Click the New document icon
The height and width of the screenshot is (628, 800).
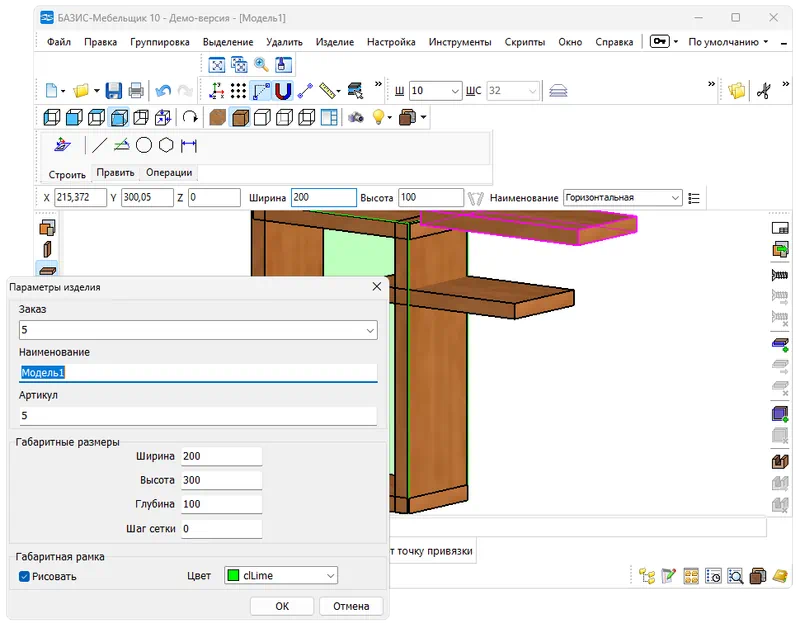pyautogui.click(x=52, y=91)
